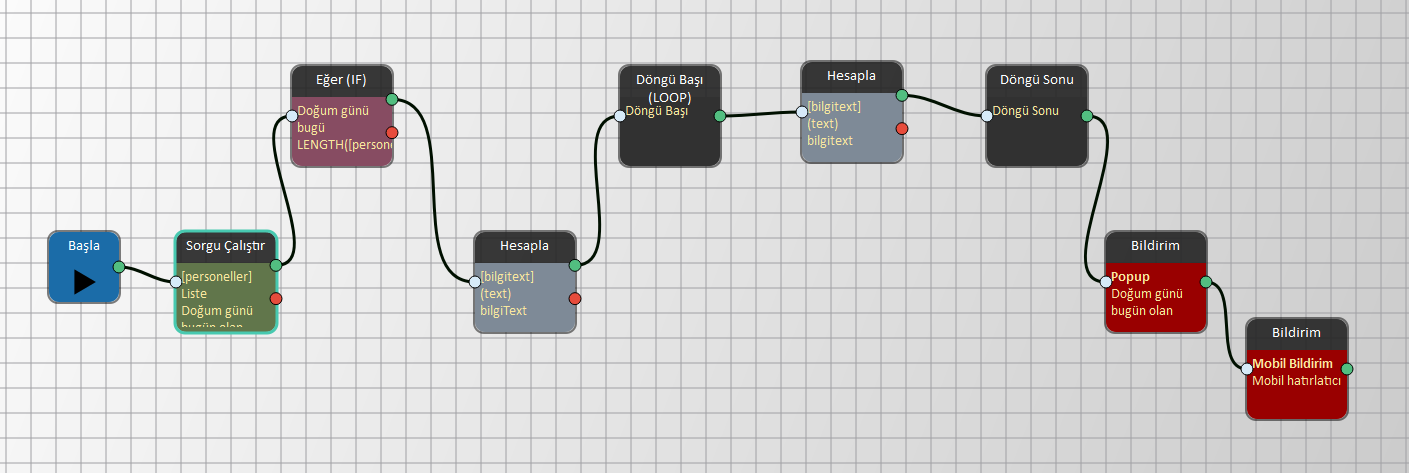The height and width of the screenshot is (473, 1409).
Task: Click the green output port of Döngü Başı
Action: pyautogui.click(x=720, y=116)
